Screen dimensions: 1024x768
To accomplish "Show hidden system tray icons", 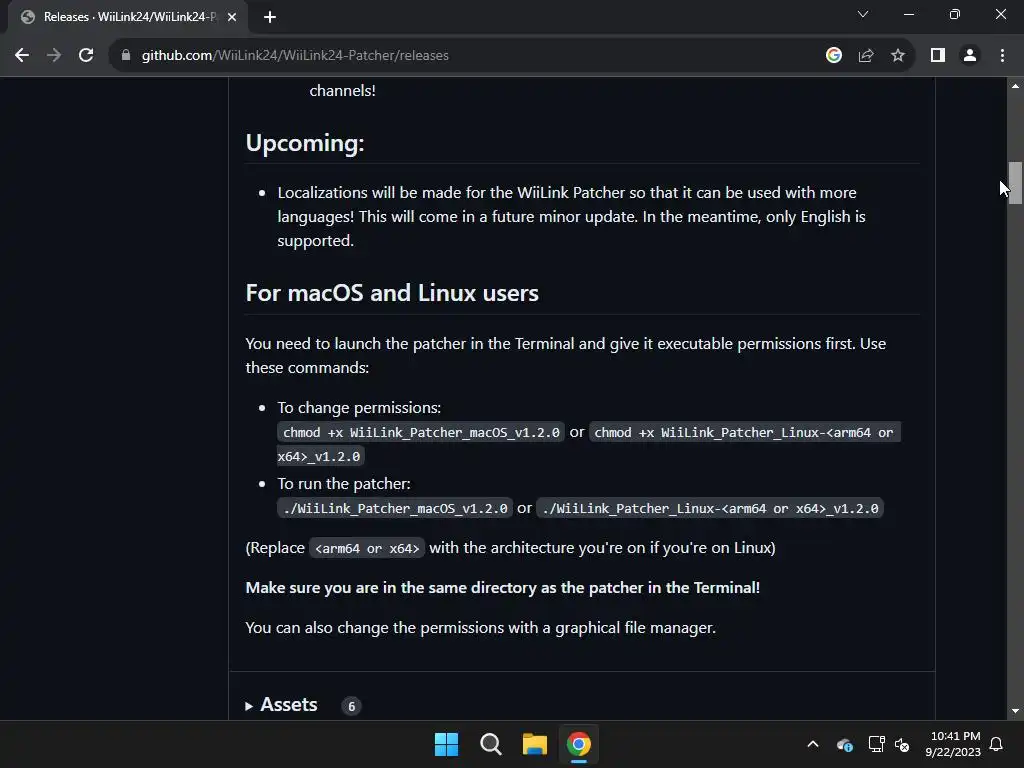I will click(813, 744).
